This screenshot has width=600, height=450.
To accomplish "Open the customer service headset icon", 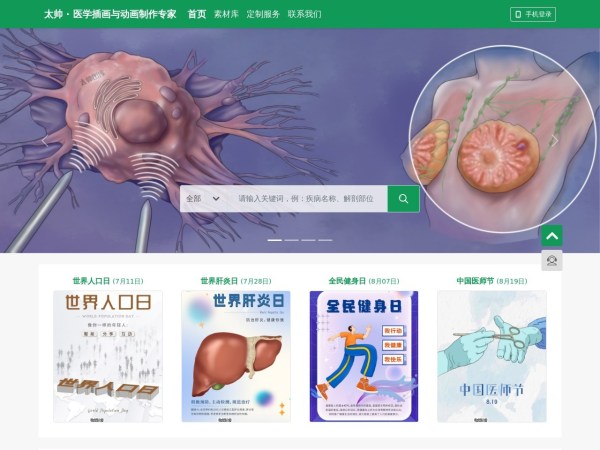I will click(x=551, y=260).
